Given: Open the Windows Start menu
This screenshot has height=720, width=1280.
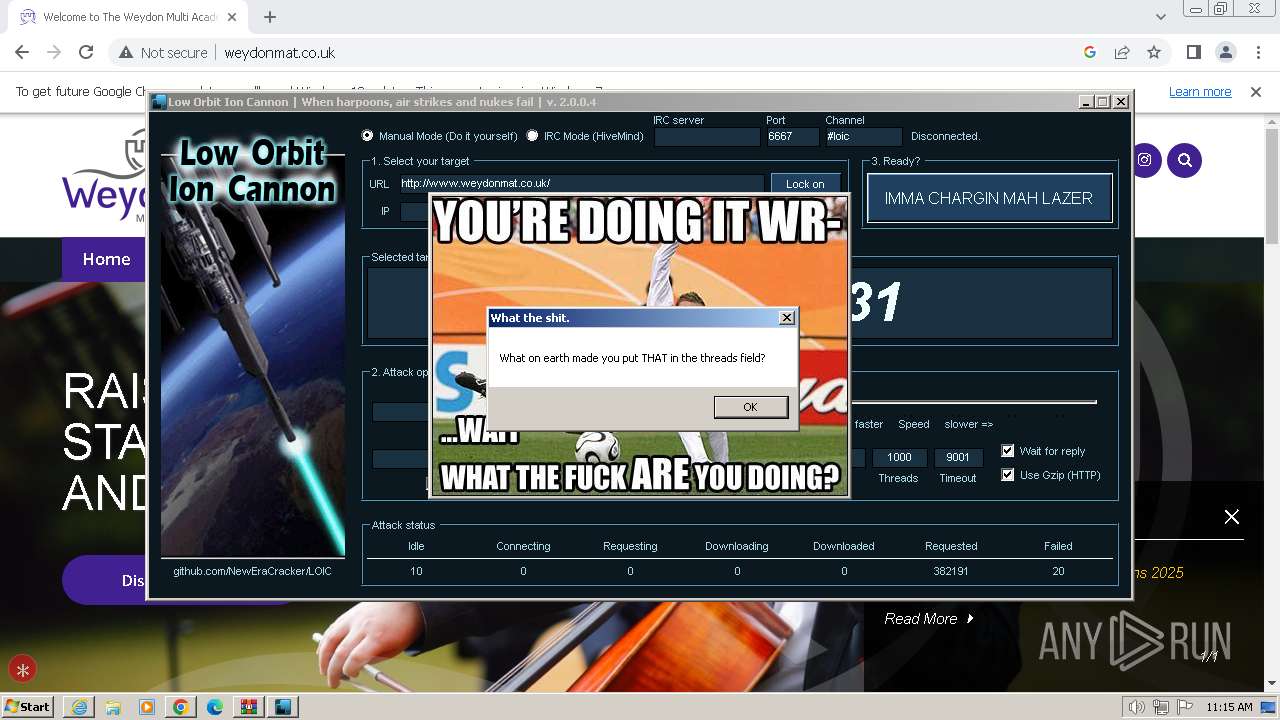Looking at the screenshot, I should tap(28, 707).
